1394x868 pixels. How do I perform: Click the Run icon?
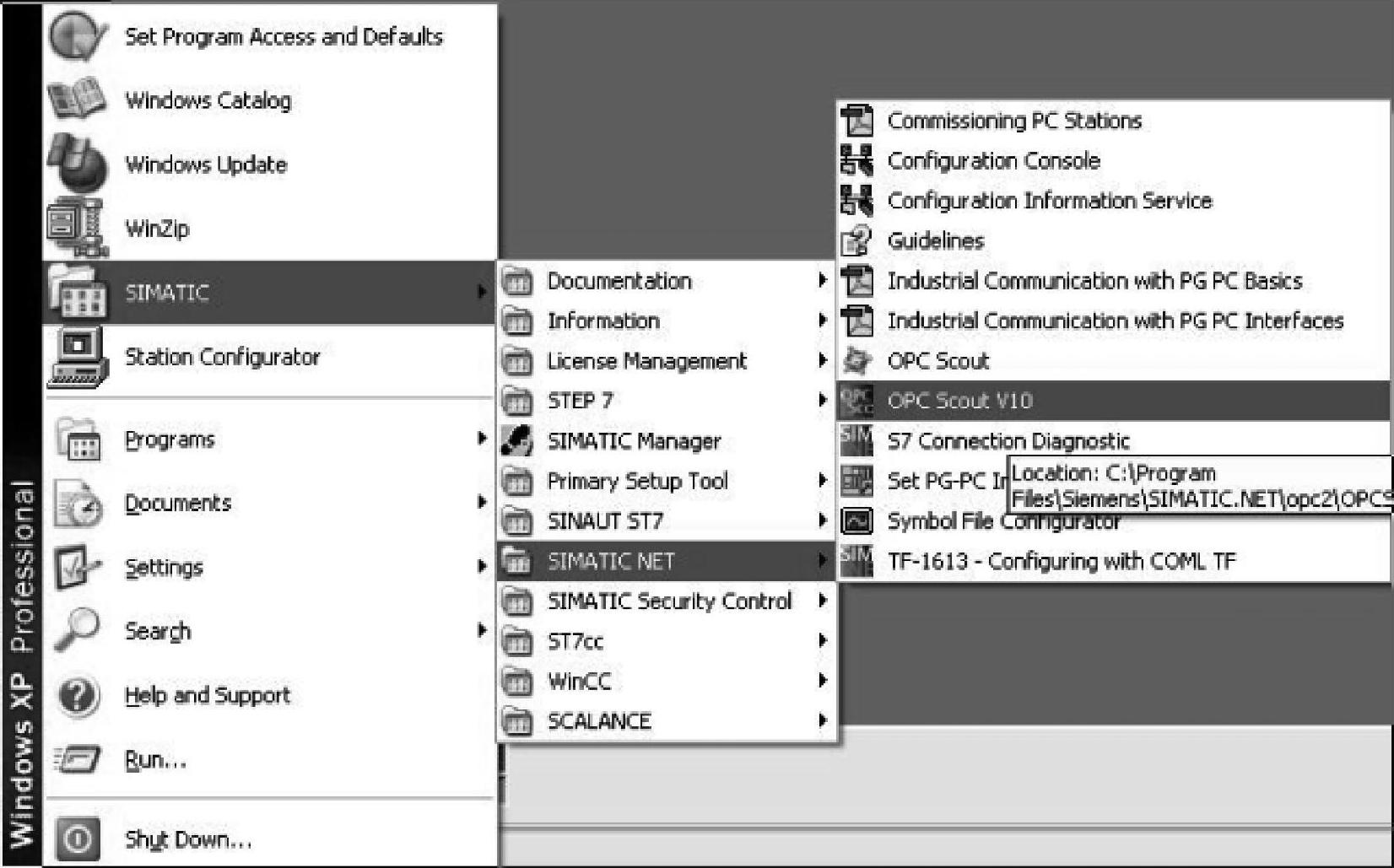tap(78, 759)
